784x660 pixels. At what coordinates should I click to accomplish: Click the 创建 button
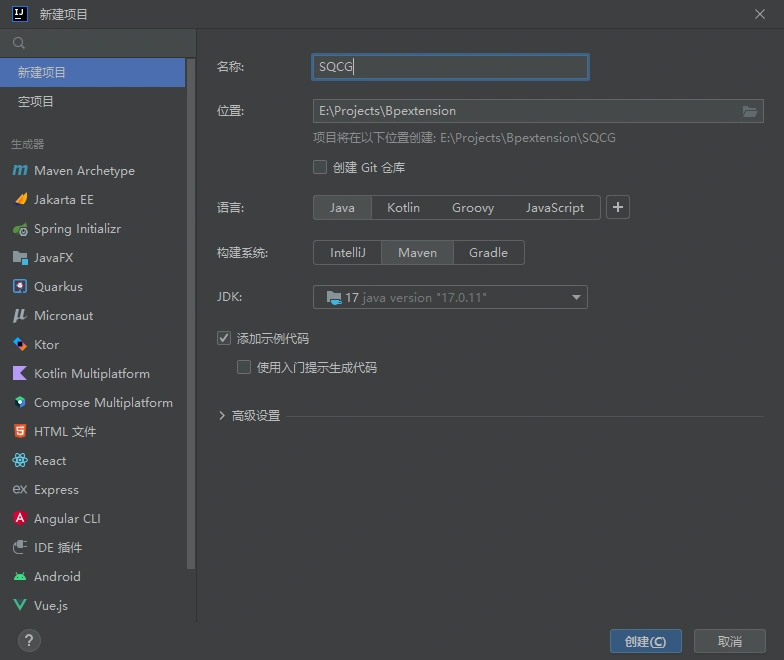tap(645, 641)
